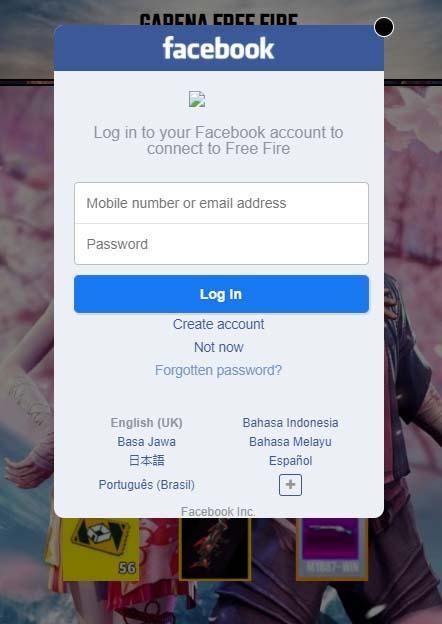Switch language to Japanese 日本語
Image resolution: width=442 pixels, height=624 pixels.
point(146,460)
